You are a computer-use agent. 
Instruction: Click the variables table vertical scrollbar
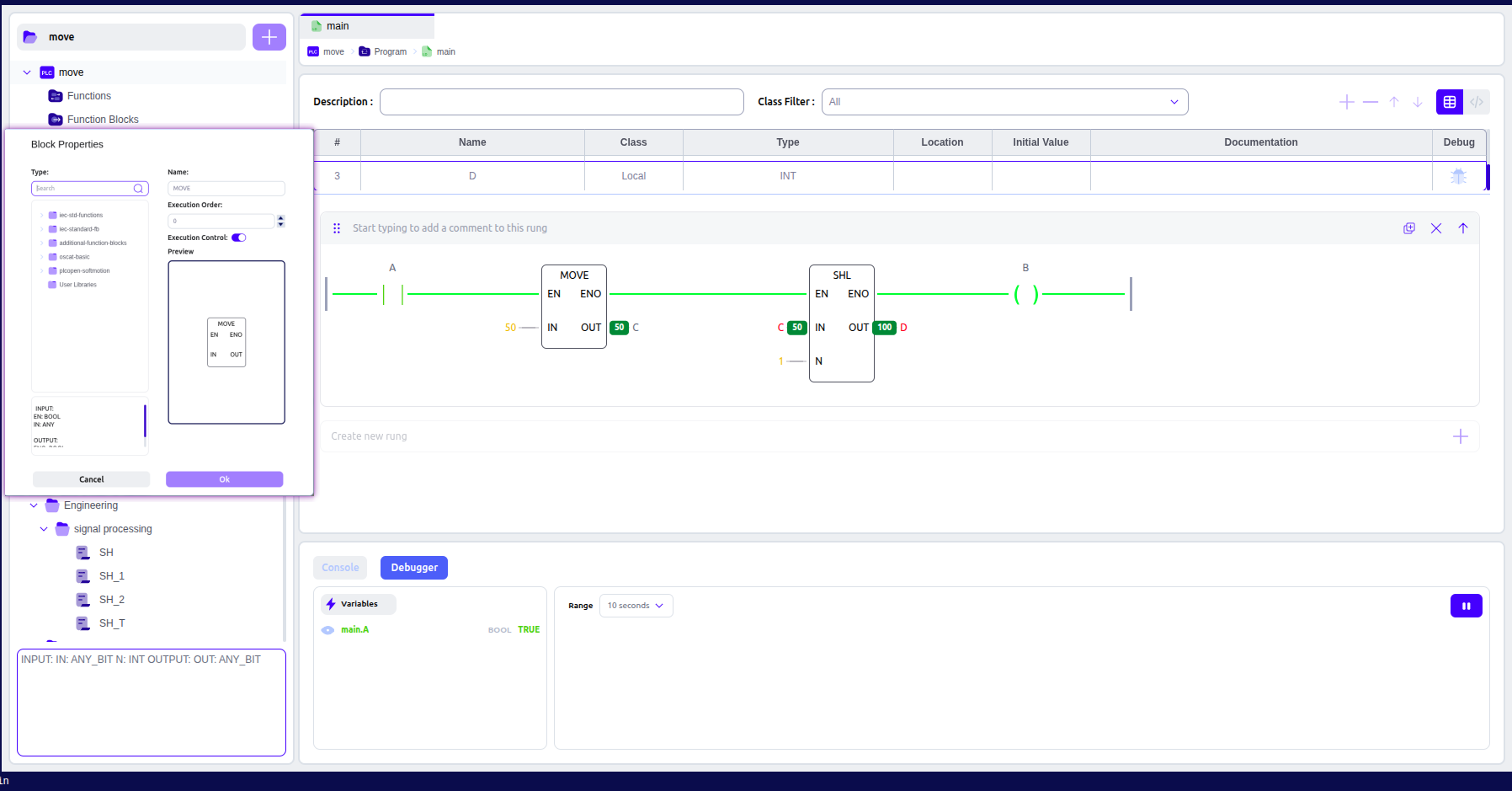point(1488,177)
